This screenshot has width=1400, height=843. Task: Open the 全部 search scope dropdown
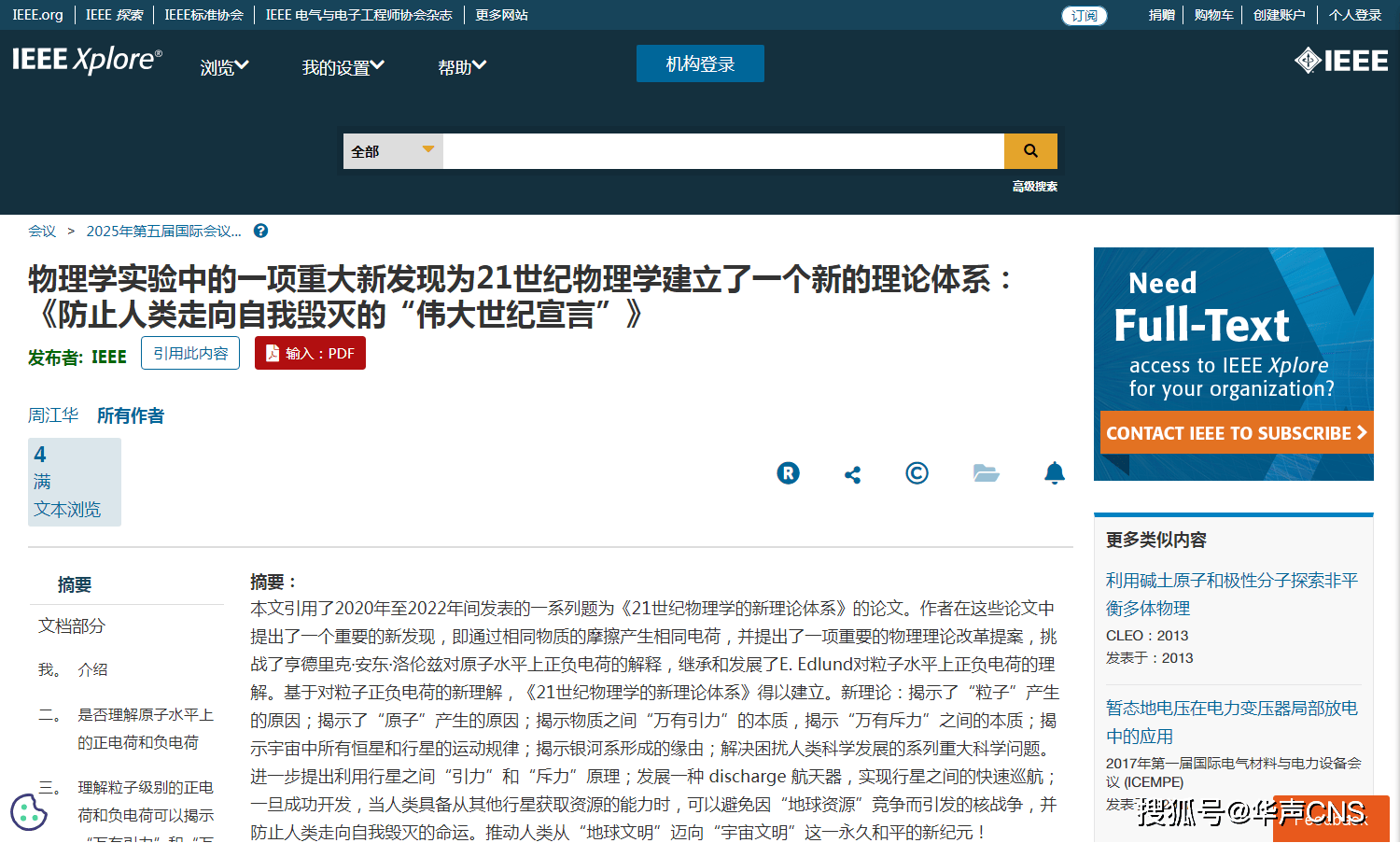[393, 151]
